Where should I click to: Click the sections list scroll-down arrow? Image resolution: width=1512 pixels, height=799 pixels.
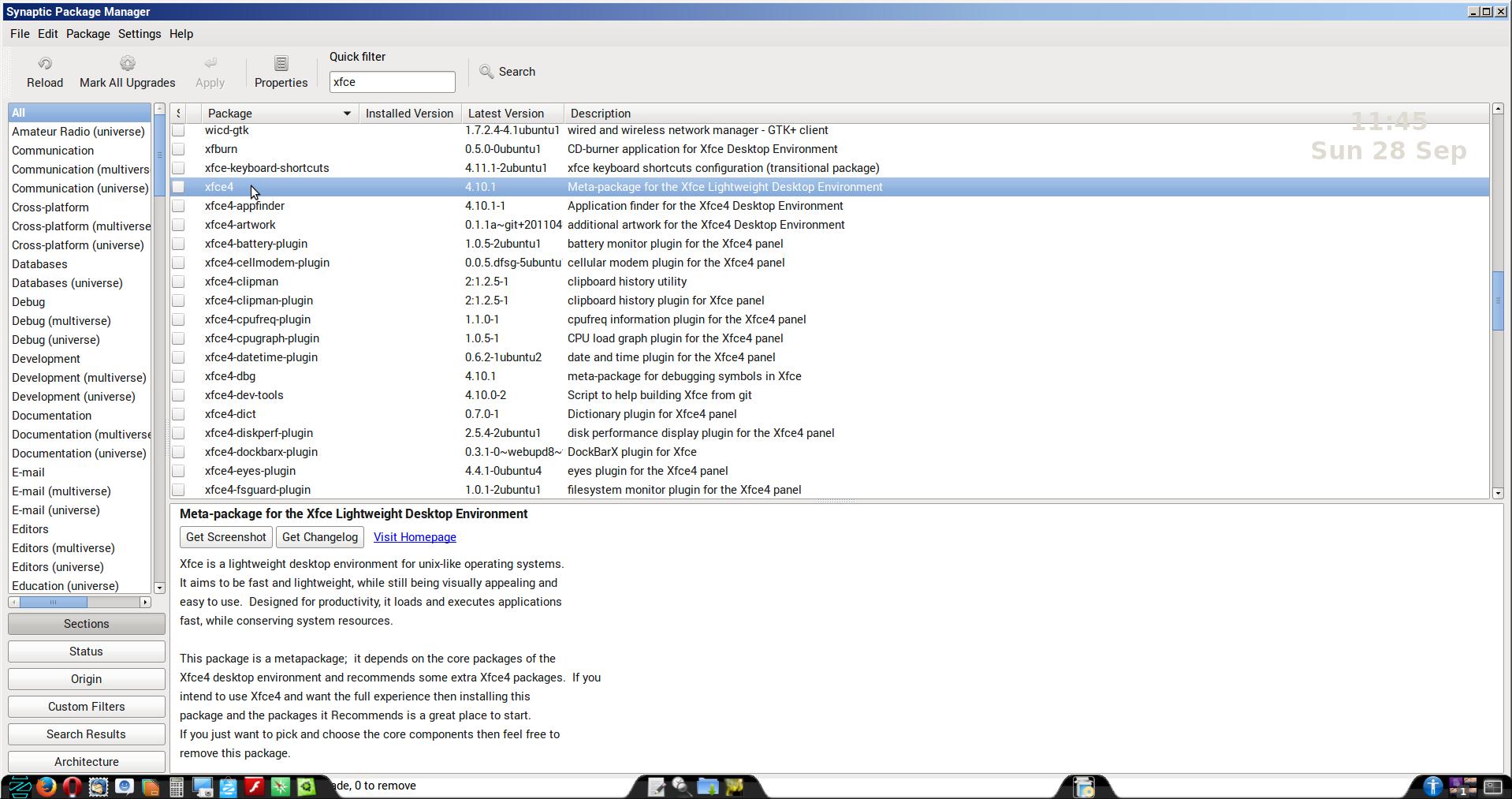[159, 588]
